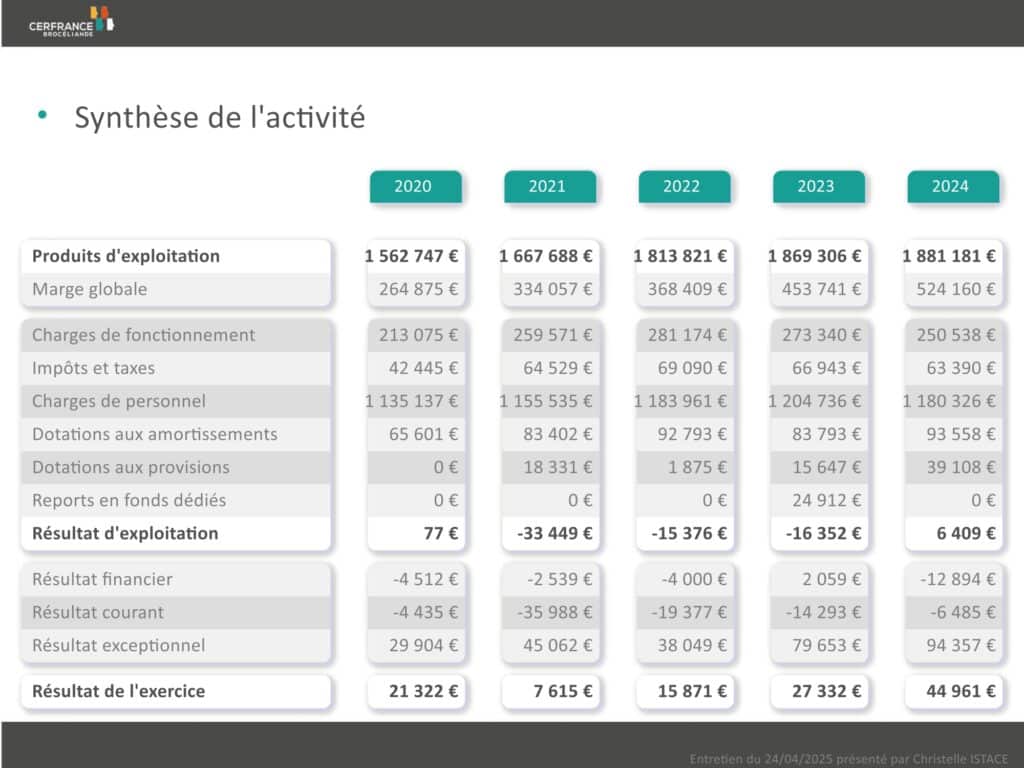Click the value '1 881 181 €'
Image resolution: width=1024 pixels, height=768 pixels.
(950, 256)
